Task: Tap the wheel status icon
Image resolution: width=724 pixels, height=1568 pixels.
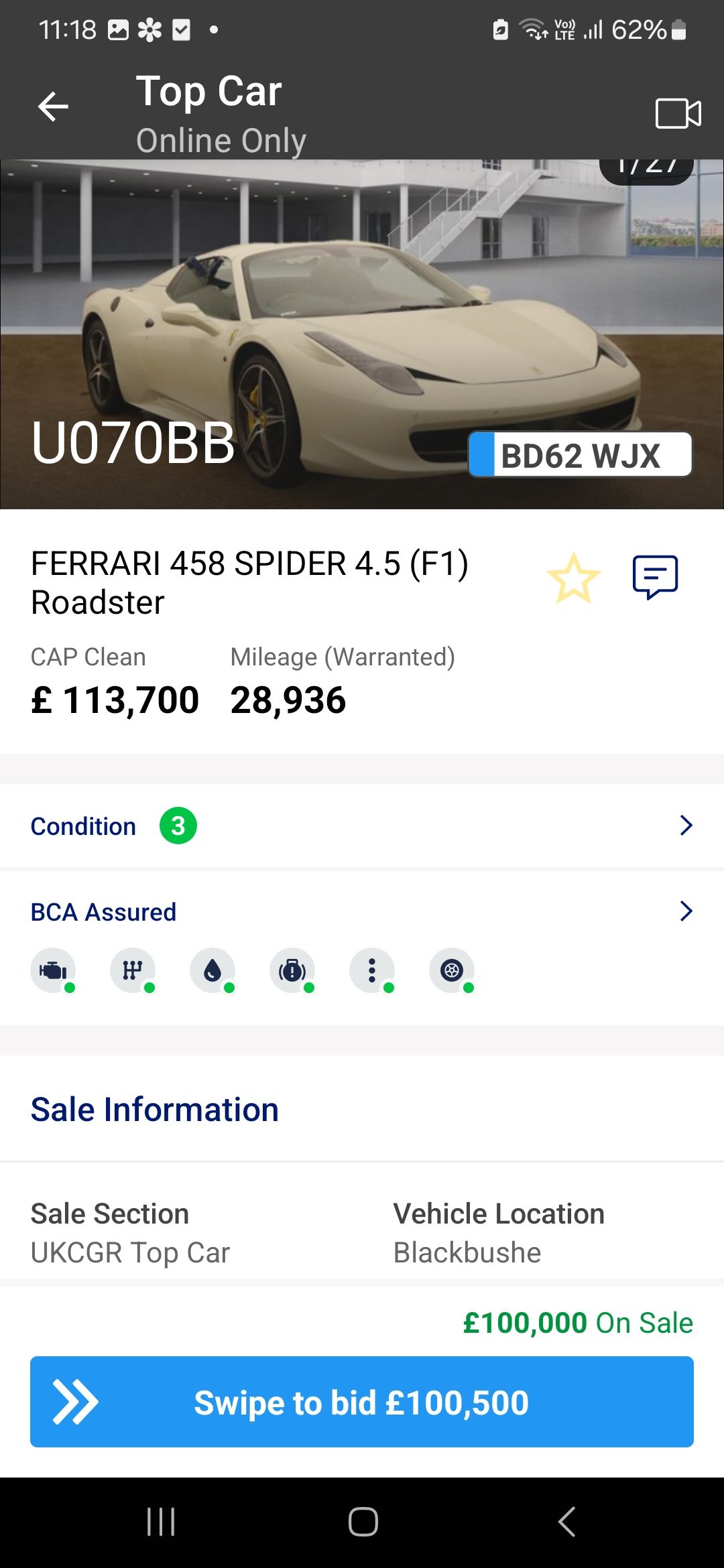Action: click(452, 970)
